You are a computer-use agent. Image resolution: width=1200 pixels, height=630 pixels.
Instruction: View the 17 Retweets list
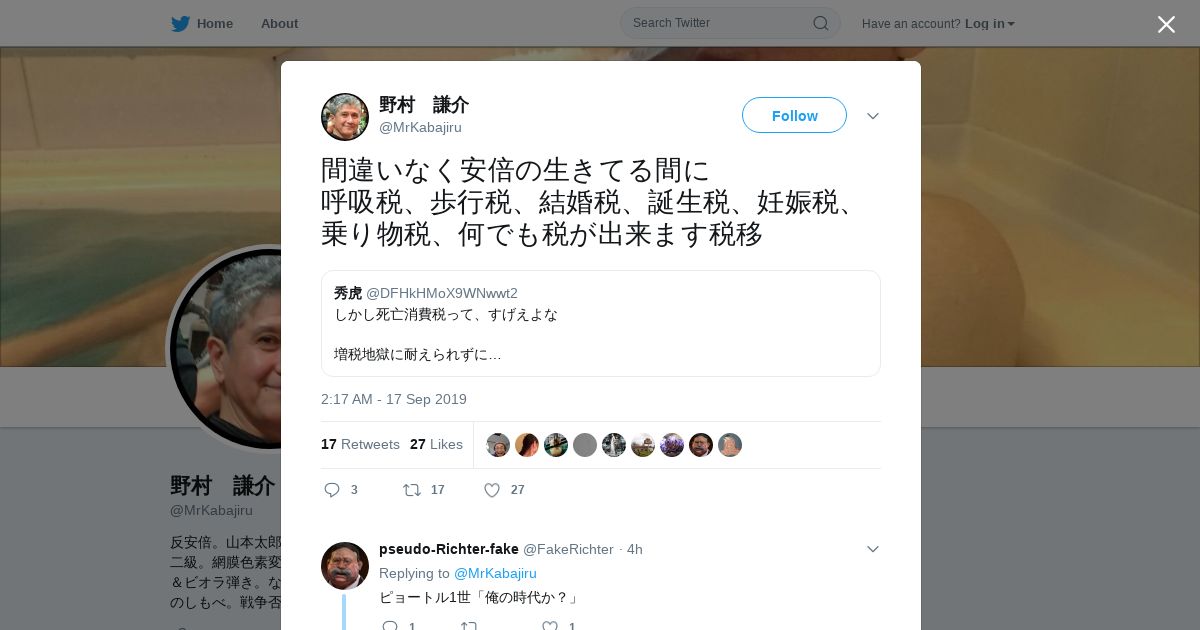tap(360, 444)
